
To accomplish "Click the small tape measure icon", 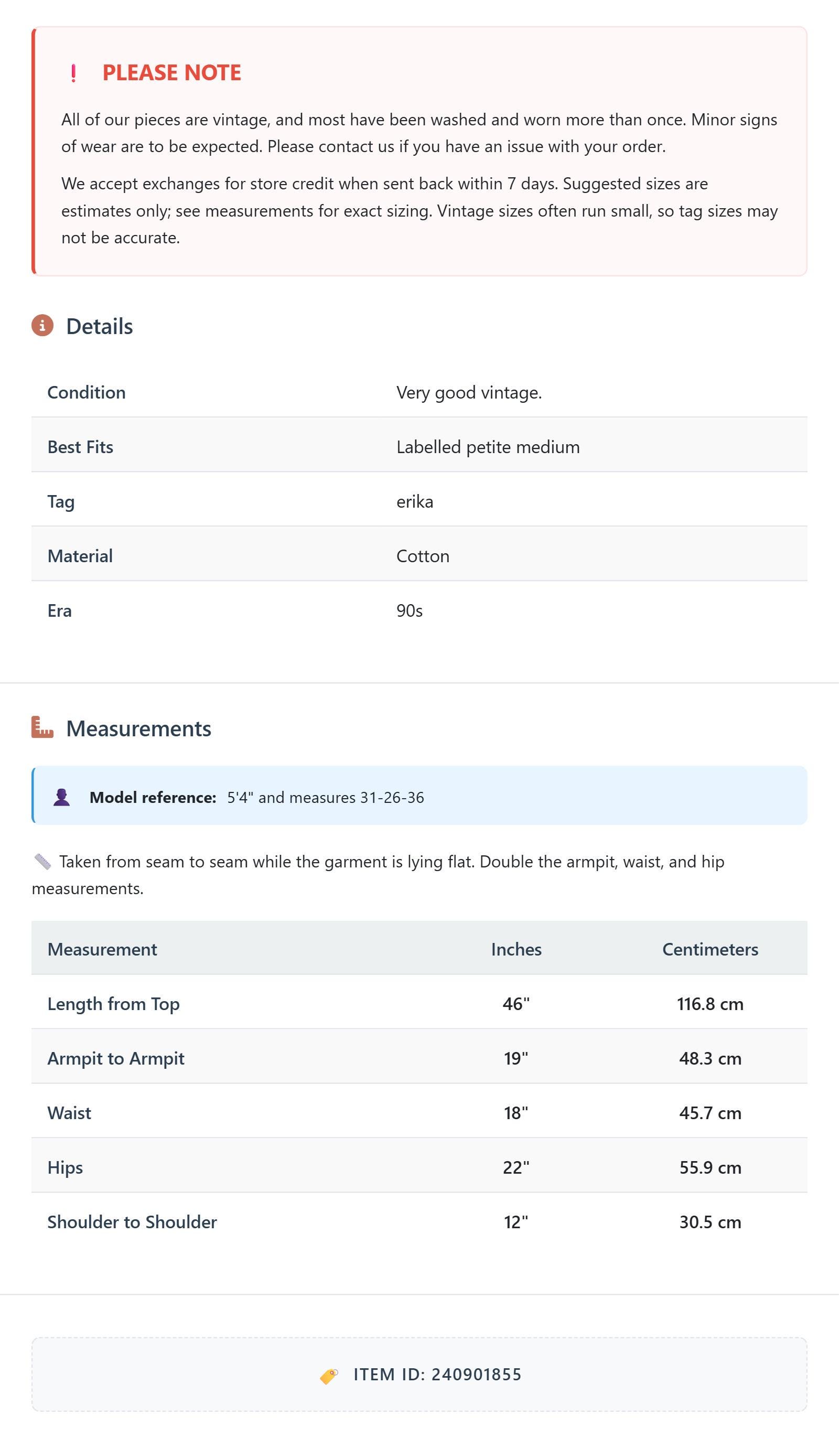I will 43,862.
